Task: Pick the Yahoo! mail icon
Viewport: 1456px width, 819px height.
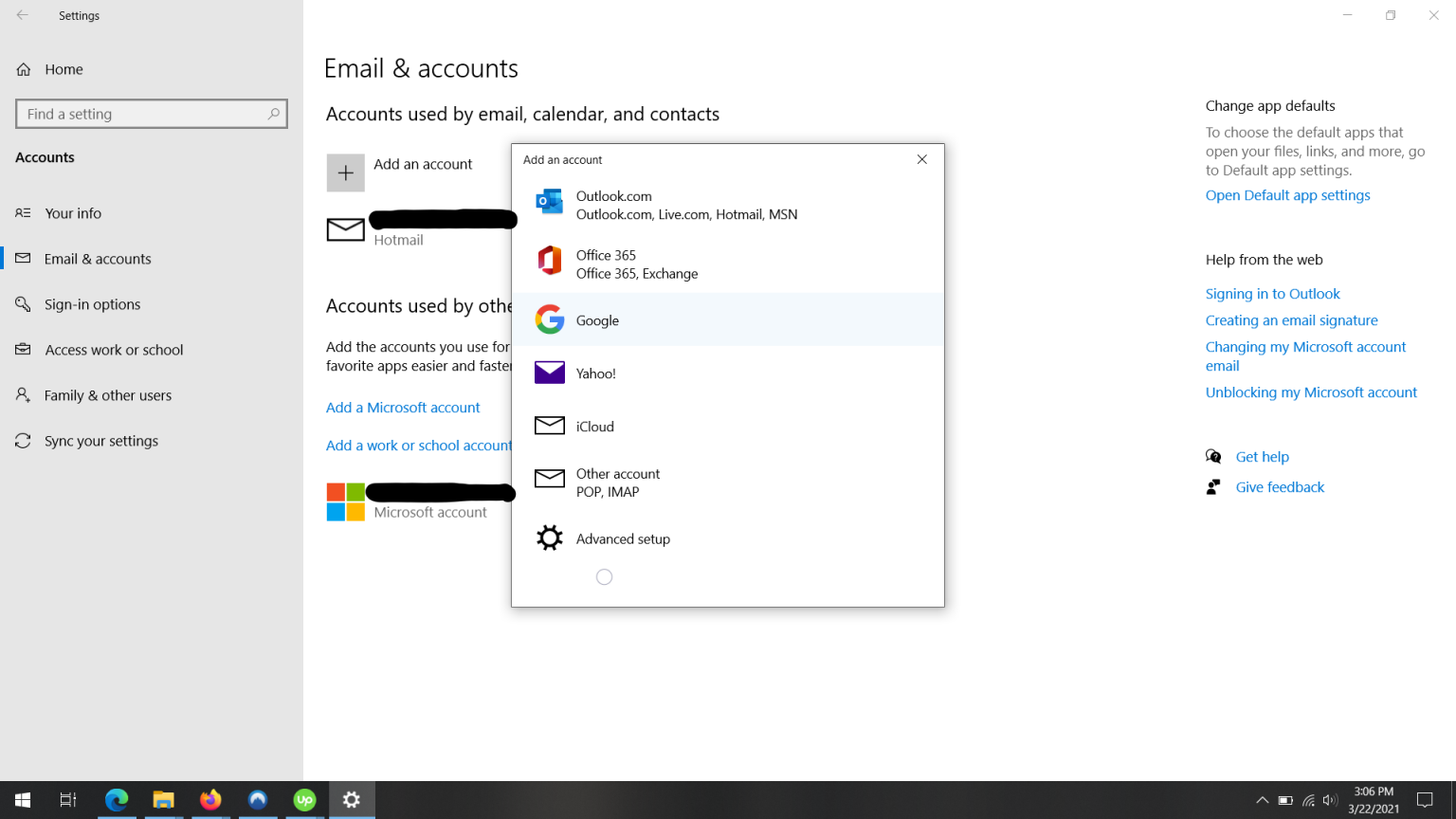Action: pyautogui.click(x=549, y=373)
